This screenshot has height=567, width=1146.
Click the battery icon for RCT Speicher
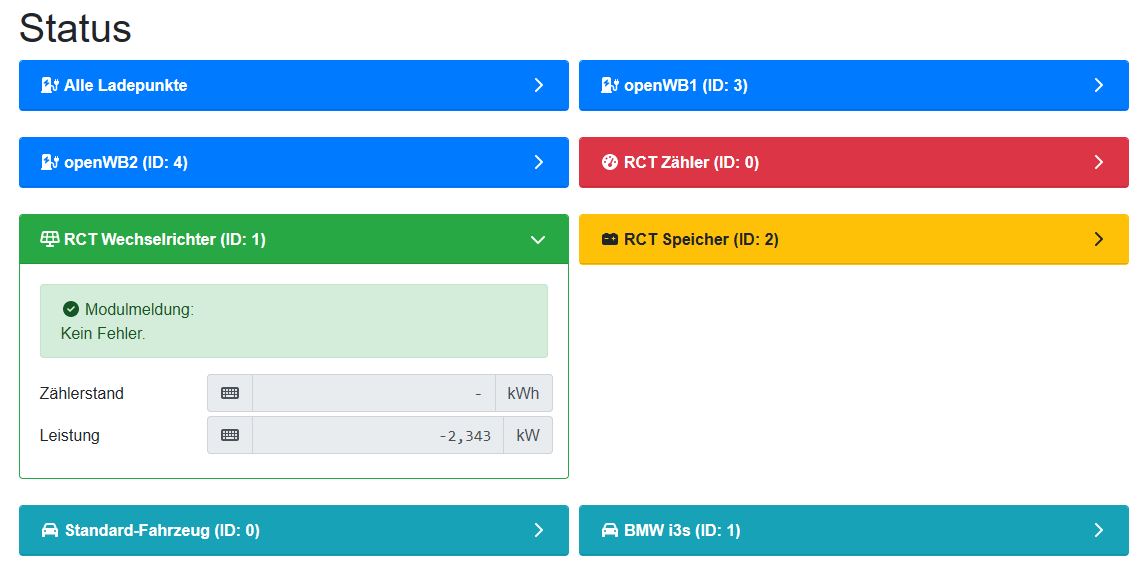pyautogui.click(x=610, y=240)
